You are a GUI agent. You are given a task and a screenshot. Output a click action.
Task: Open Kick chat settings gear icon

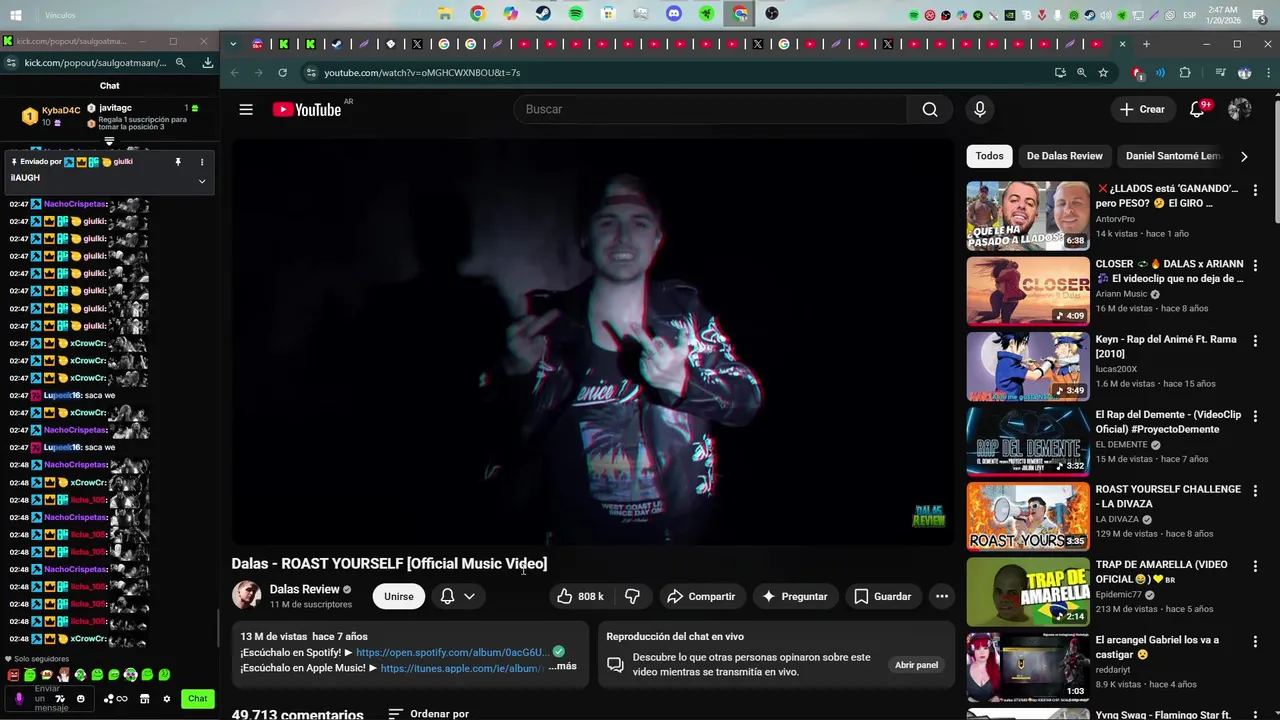[167, 698]
